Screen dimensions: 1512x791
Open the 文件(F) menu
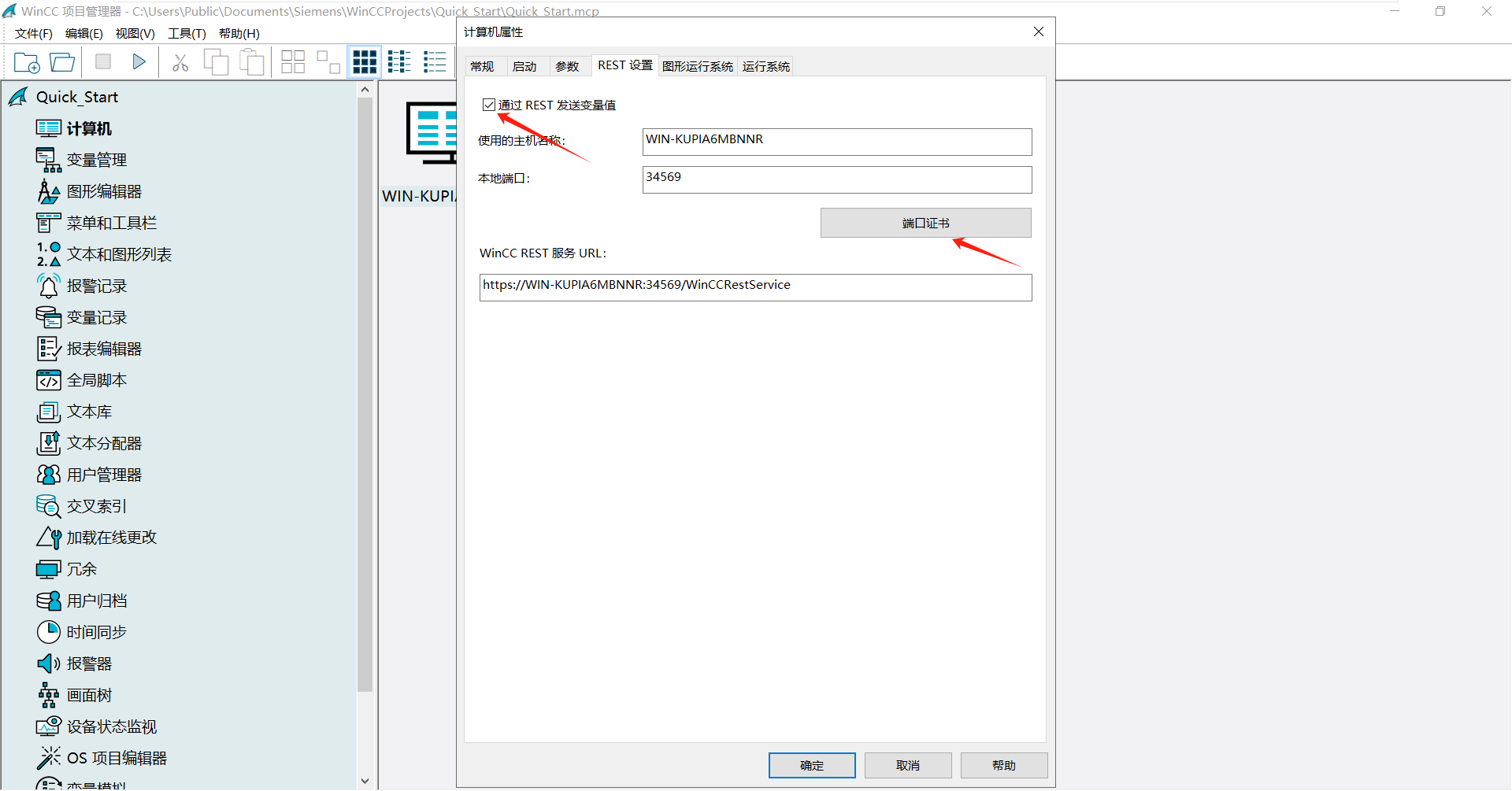pyautogui.click(x=33, y=33)
